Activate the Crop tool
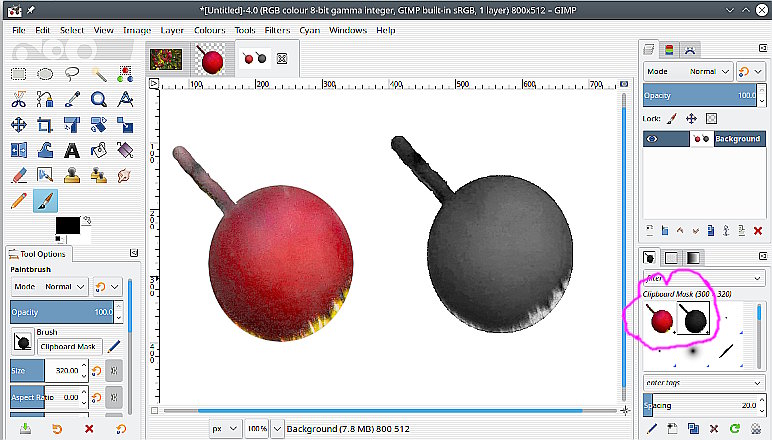 click(45, 125)
